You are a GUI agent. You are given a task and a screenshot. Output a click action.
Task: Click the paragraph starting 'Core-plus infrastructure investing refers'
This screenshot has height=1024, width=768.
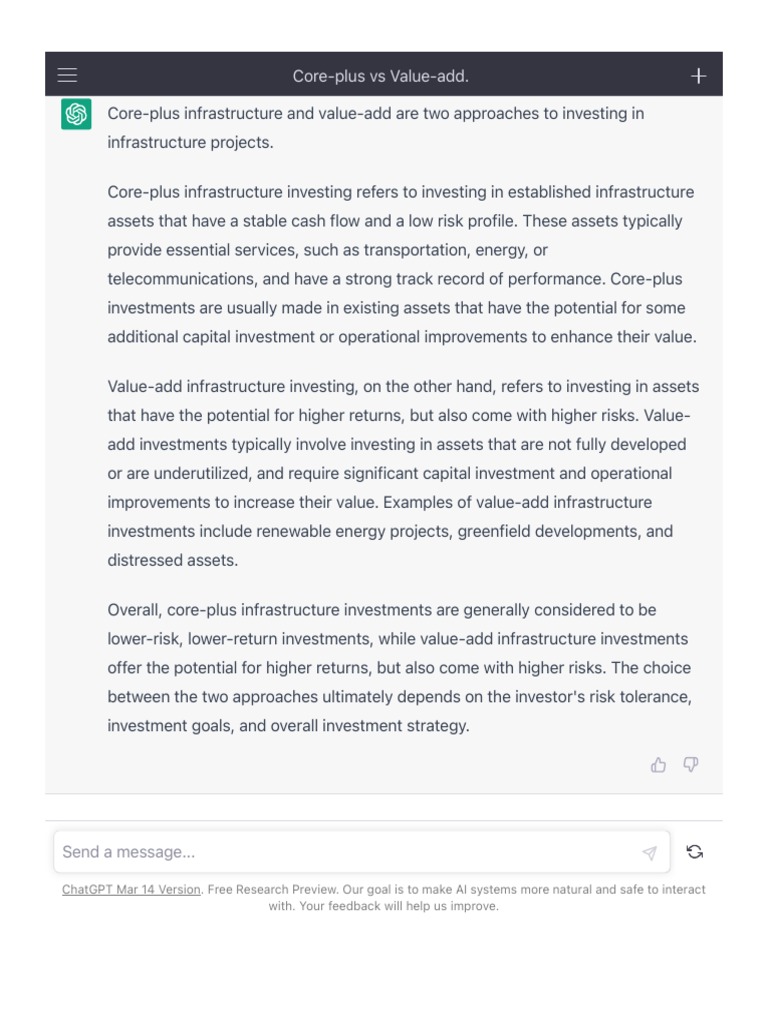tap(401, 264)
